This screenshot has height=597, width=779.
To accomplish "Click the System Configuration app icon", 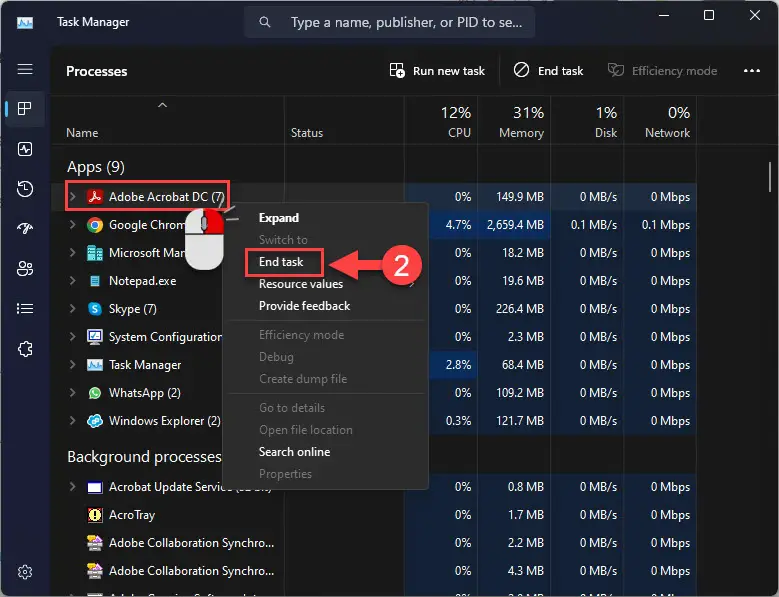I will [94, 337].
